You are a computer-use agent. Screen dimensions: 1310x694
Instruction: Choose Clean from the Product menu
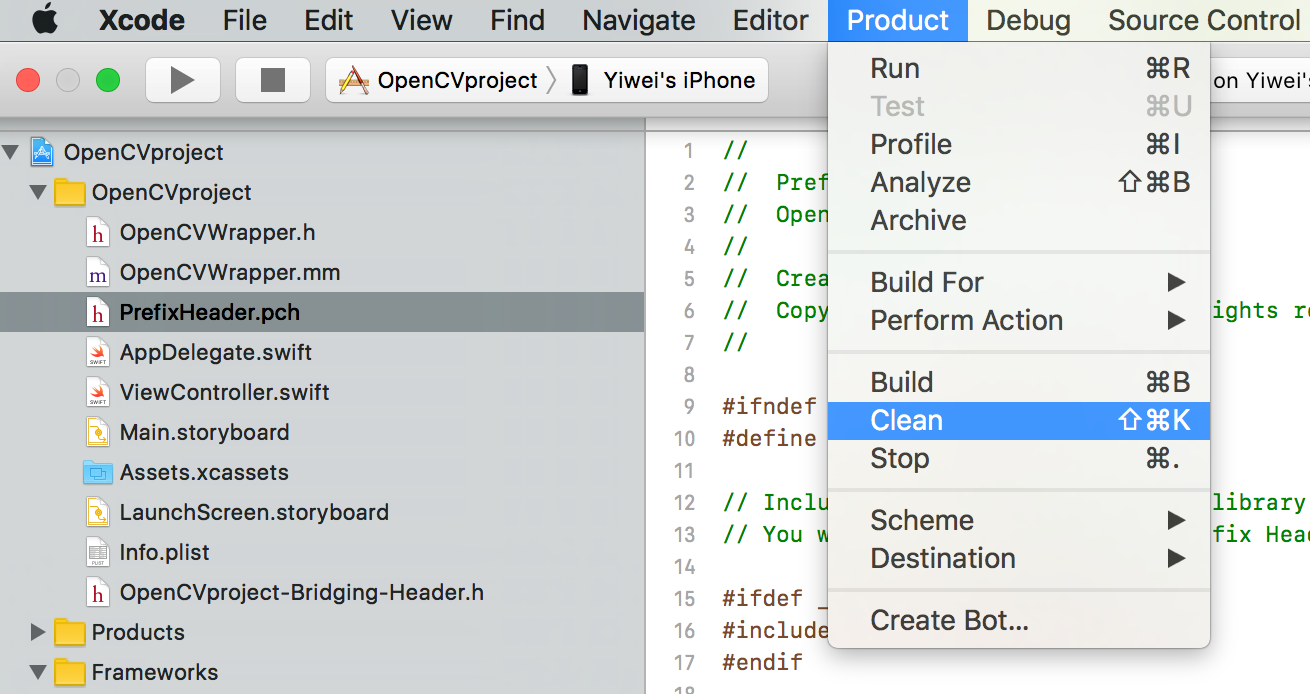(906, 420)
